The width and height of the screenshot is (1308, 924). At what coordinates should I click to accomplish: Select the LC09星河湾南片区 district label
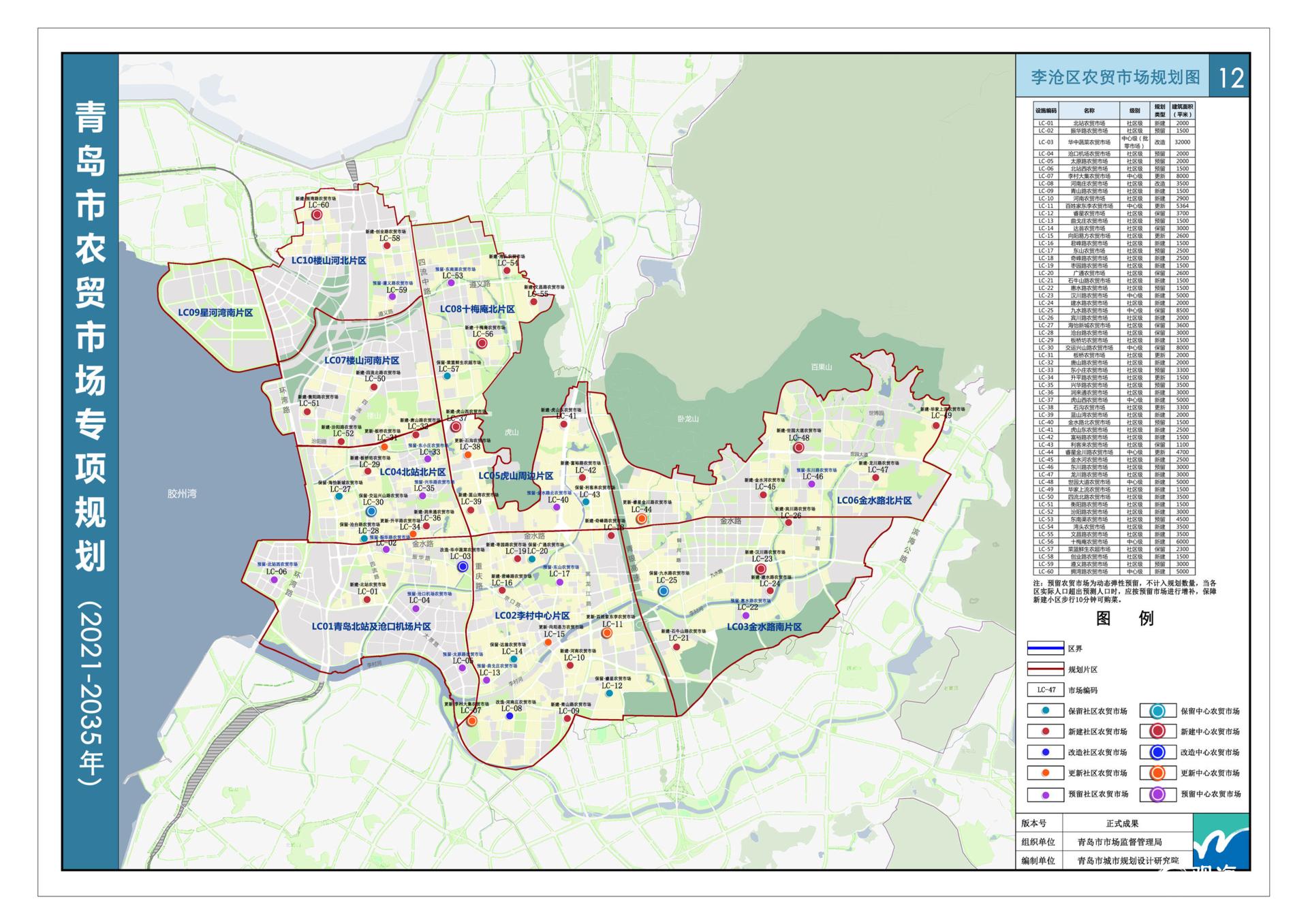pos(215,313)
